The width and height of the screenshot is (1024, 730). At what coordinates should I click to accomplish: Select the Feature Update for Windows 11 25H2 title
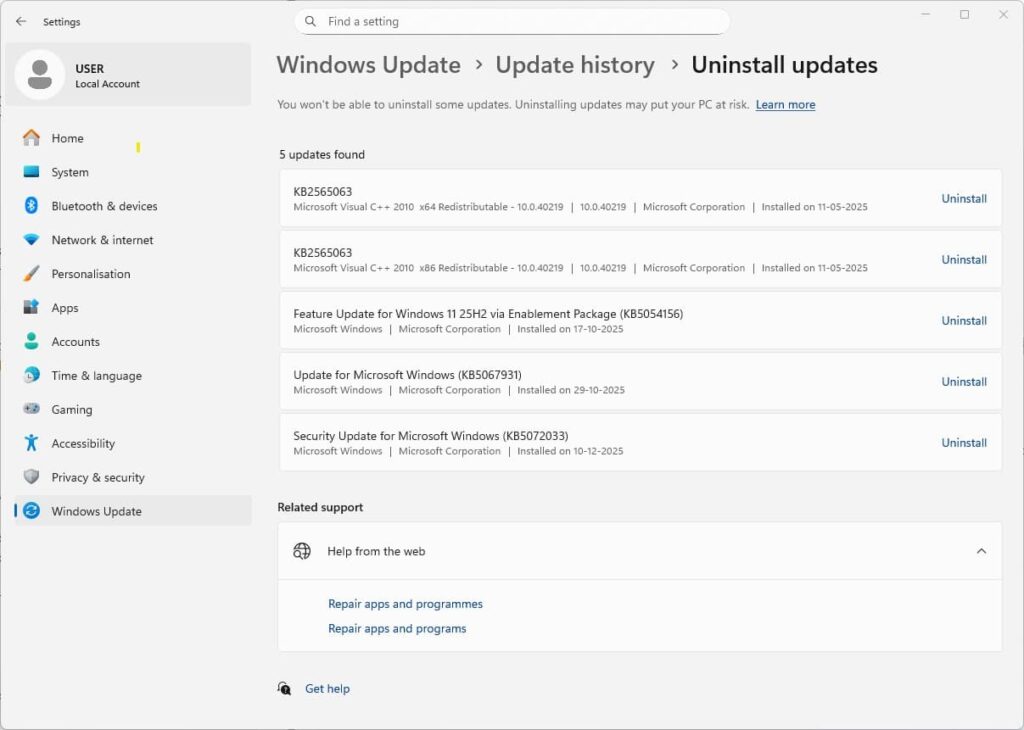click(x=488, y=313)
